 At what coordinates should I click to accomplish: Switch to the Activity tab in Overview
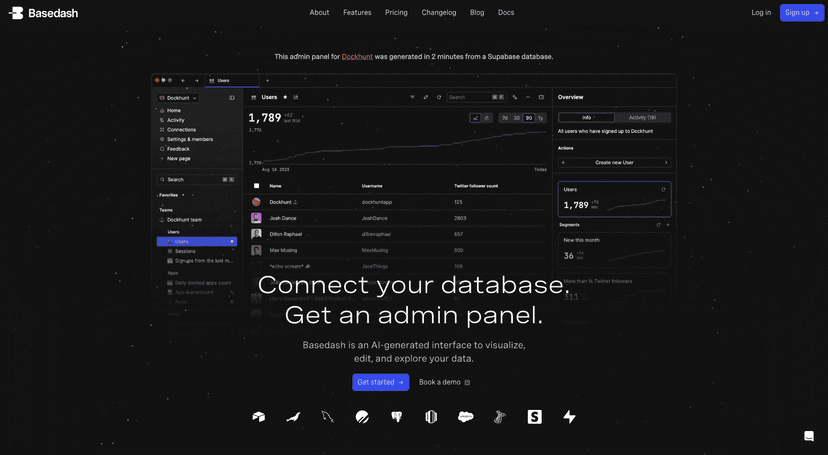coord(642,117)
